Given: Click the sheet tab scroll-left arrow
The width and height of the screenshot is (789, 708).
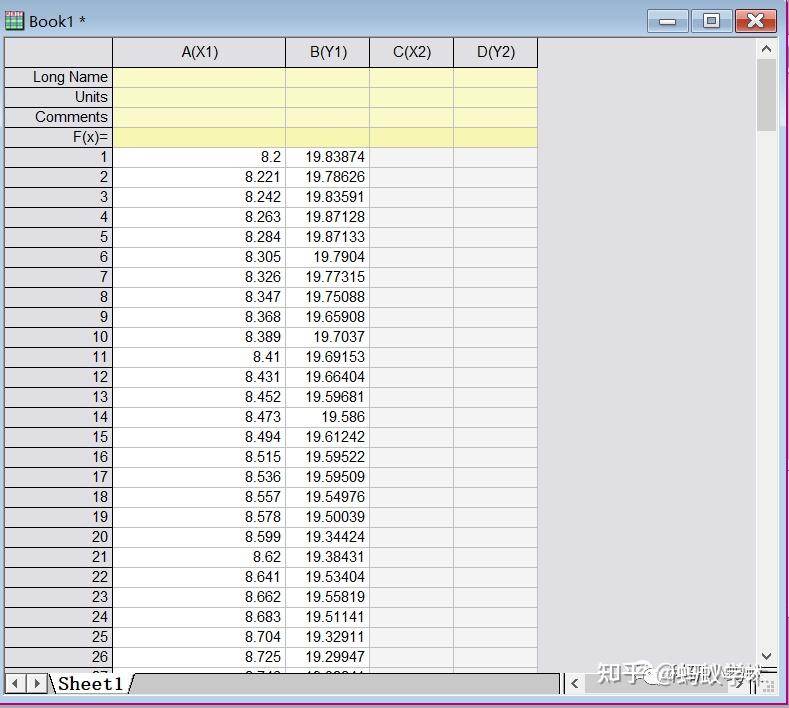Looking at the screenshot, I should click(15, 683).
